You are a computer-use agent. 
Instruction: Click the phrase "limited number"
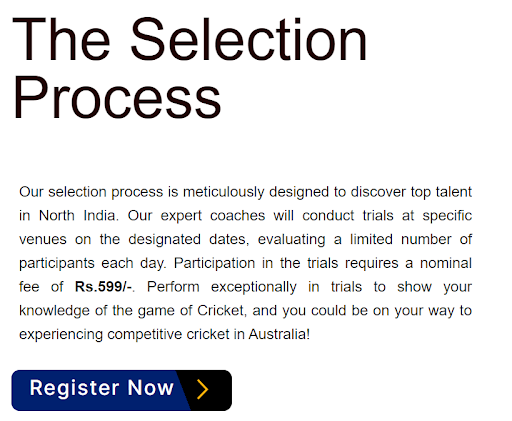pyautogui.click(x=401, y=239)
